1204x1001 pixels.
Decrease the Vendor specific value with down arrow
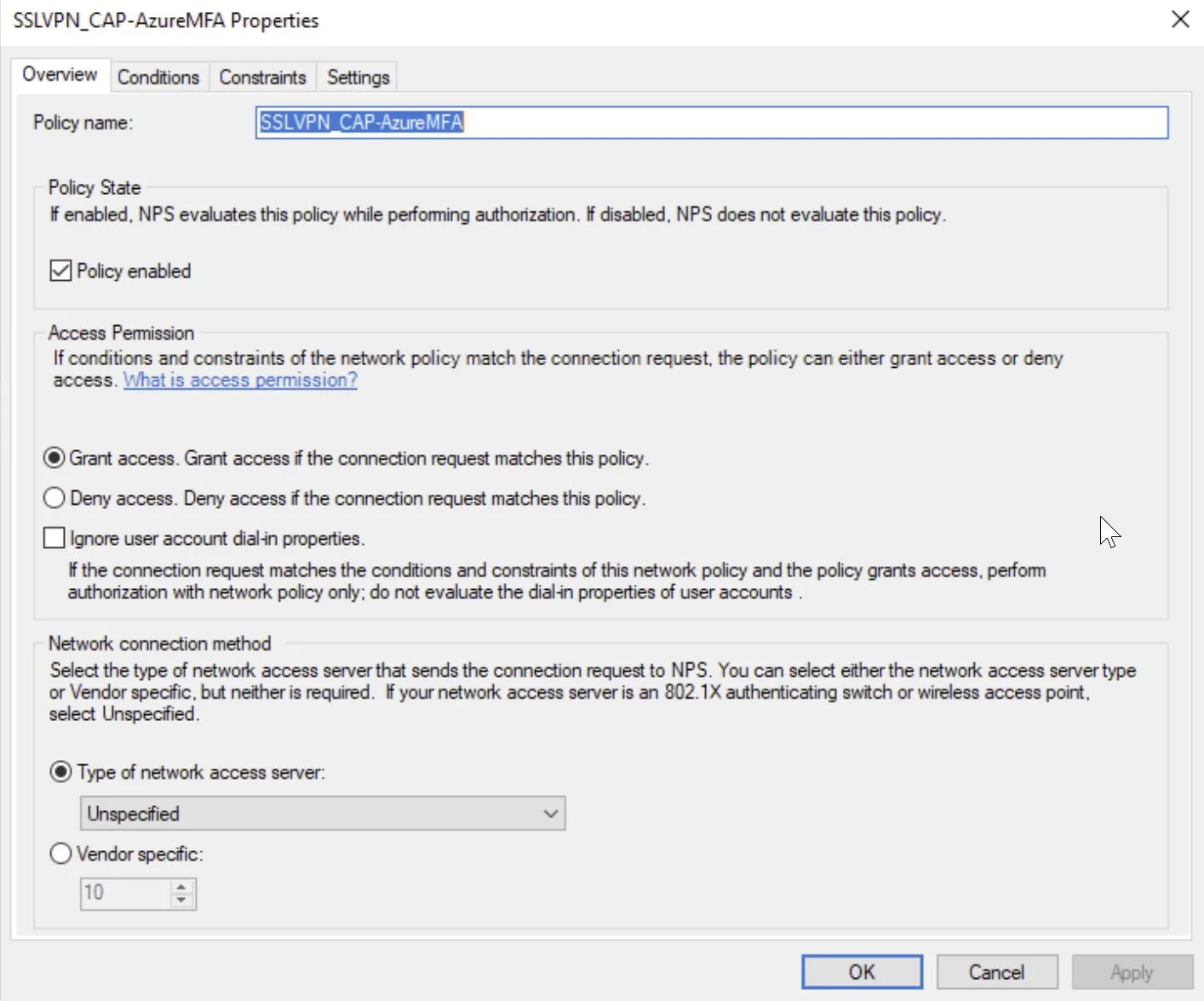(x=182, y=901)
